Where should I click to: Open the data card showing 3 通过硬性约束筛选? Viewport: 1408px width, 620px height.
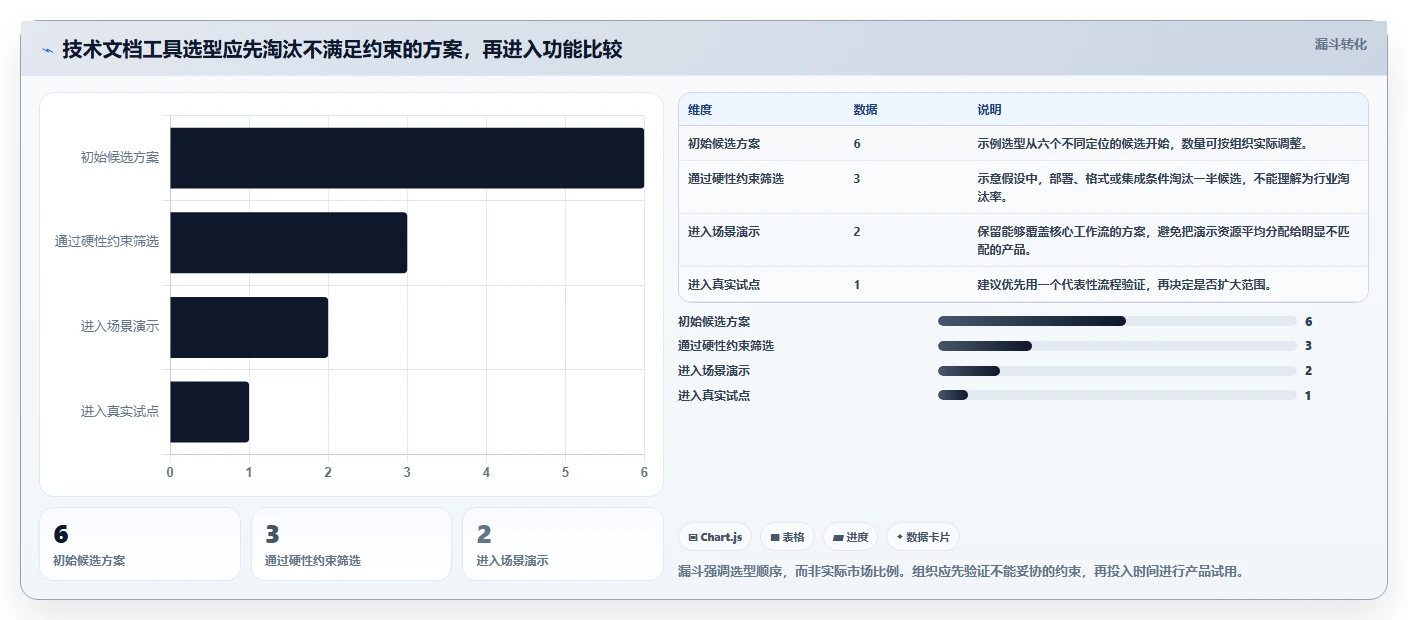(x=352, y=544)
